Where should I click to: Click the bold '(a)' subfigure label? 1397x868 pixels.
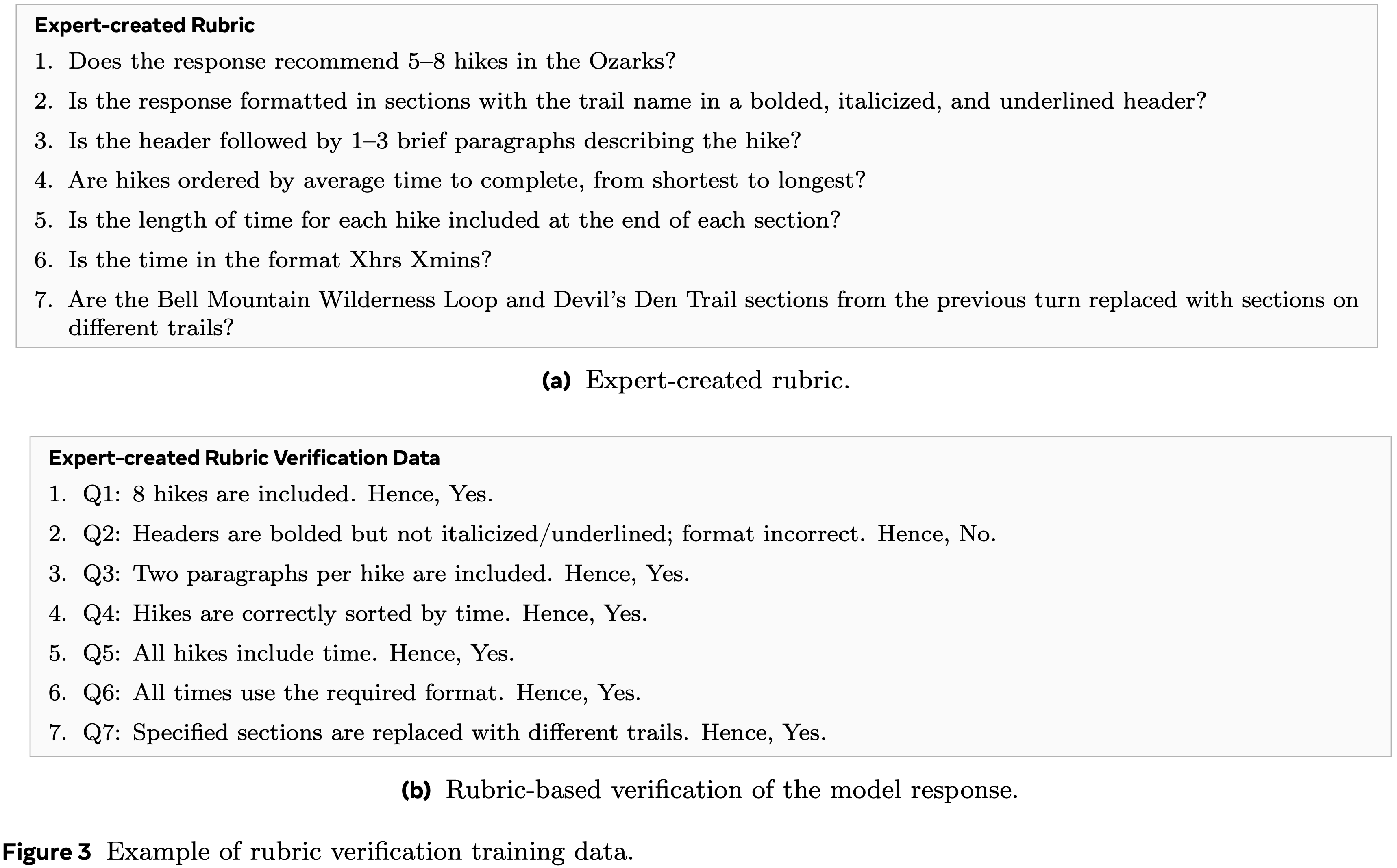coord(556,381)
